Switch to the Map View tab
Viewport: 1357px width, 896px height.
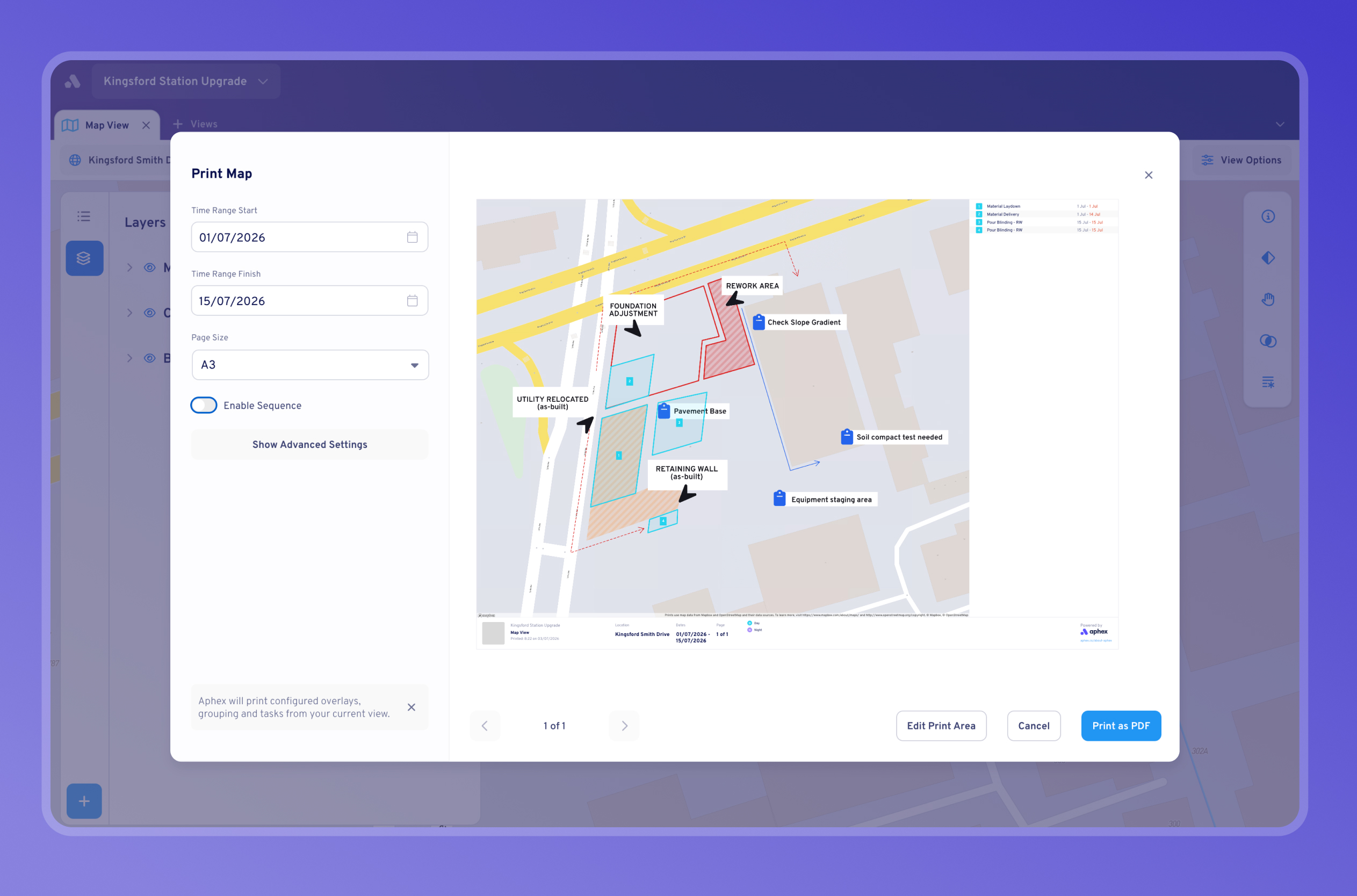[x=107, y=125]
